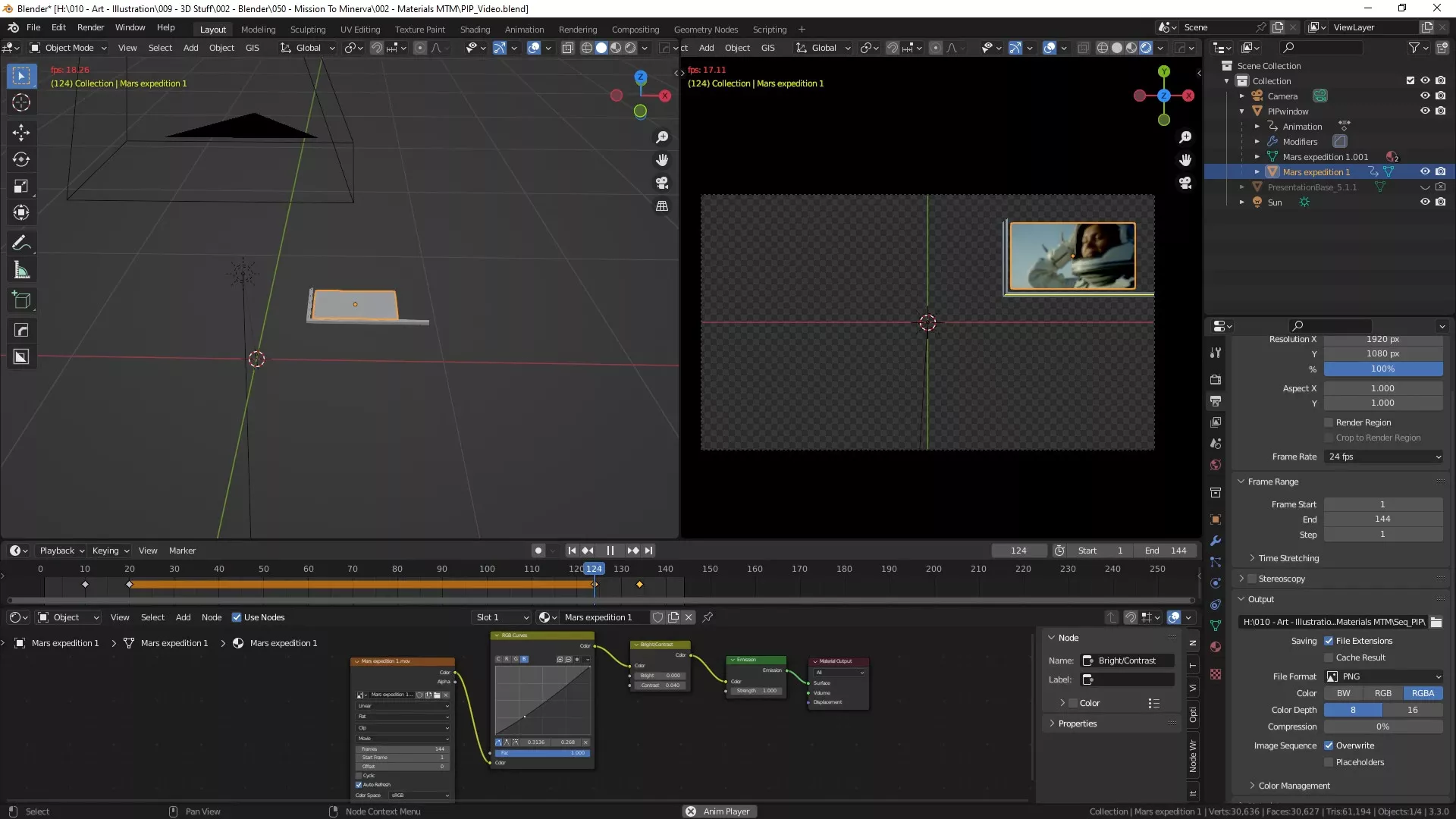Select the Move tool in the left toolbar

point(21,133)
